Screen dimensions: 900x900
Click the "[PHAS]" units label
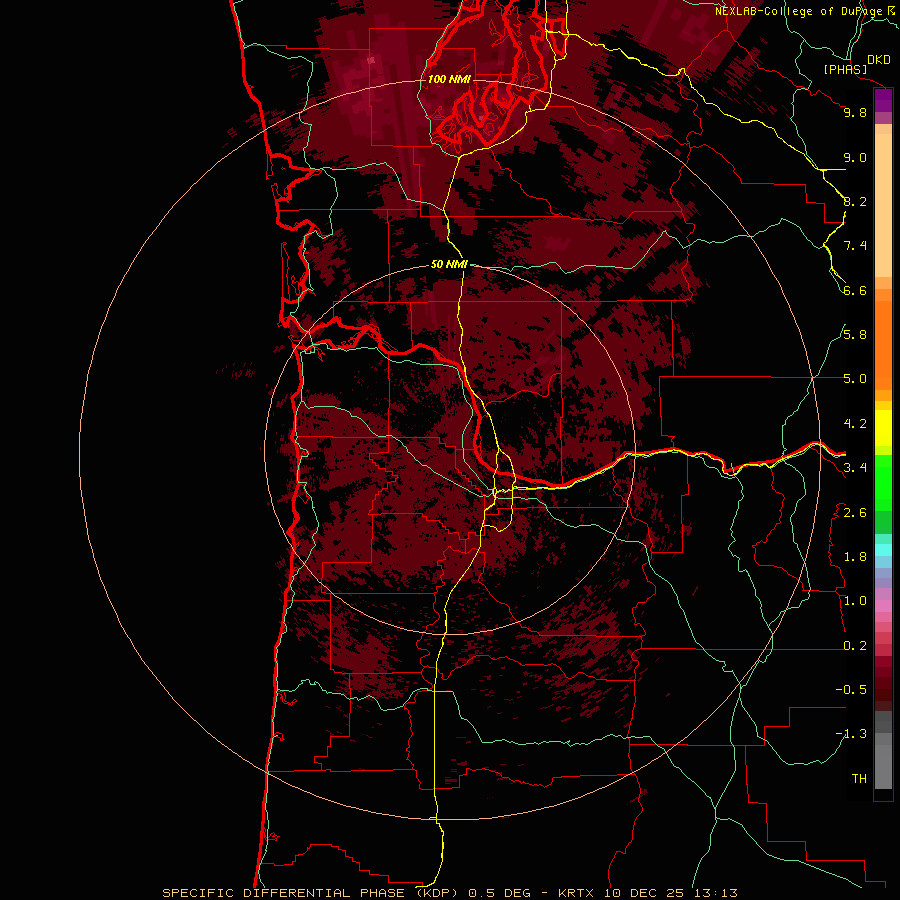click(x=845, y=69)
